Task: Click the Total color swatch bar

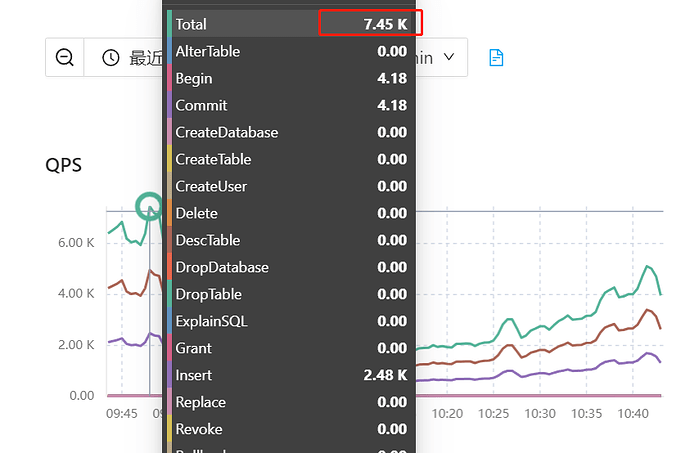Action: [169, 24]
